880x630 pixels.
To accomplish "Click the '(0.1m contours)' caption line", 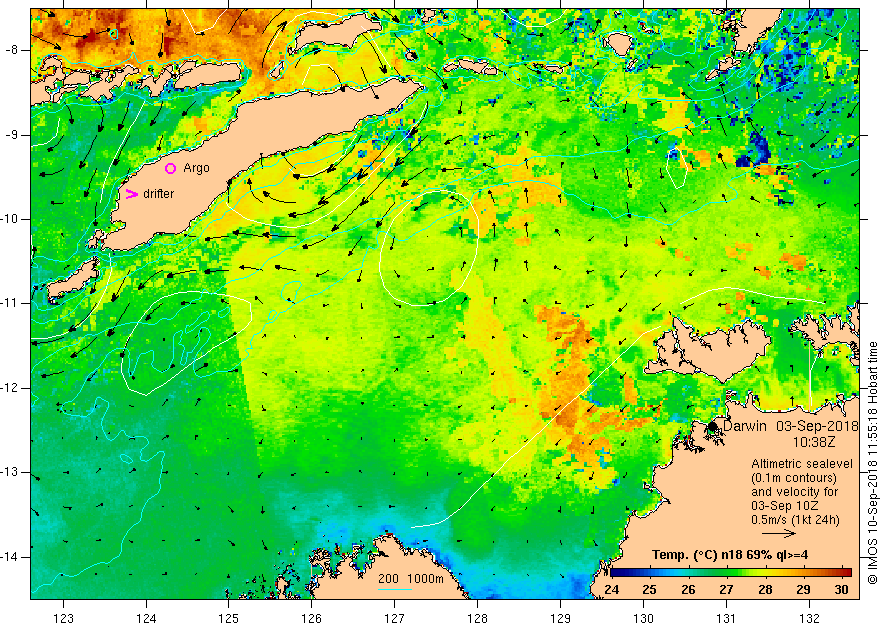I will pos(794,478).
